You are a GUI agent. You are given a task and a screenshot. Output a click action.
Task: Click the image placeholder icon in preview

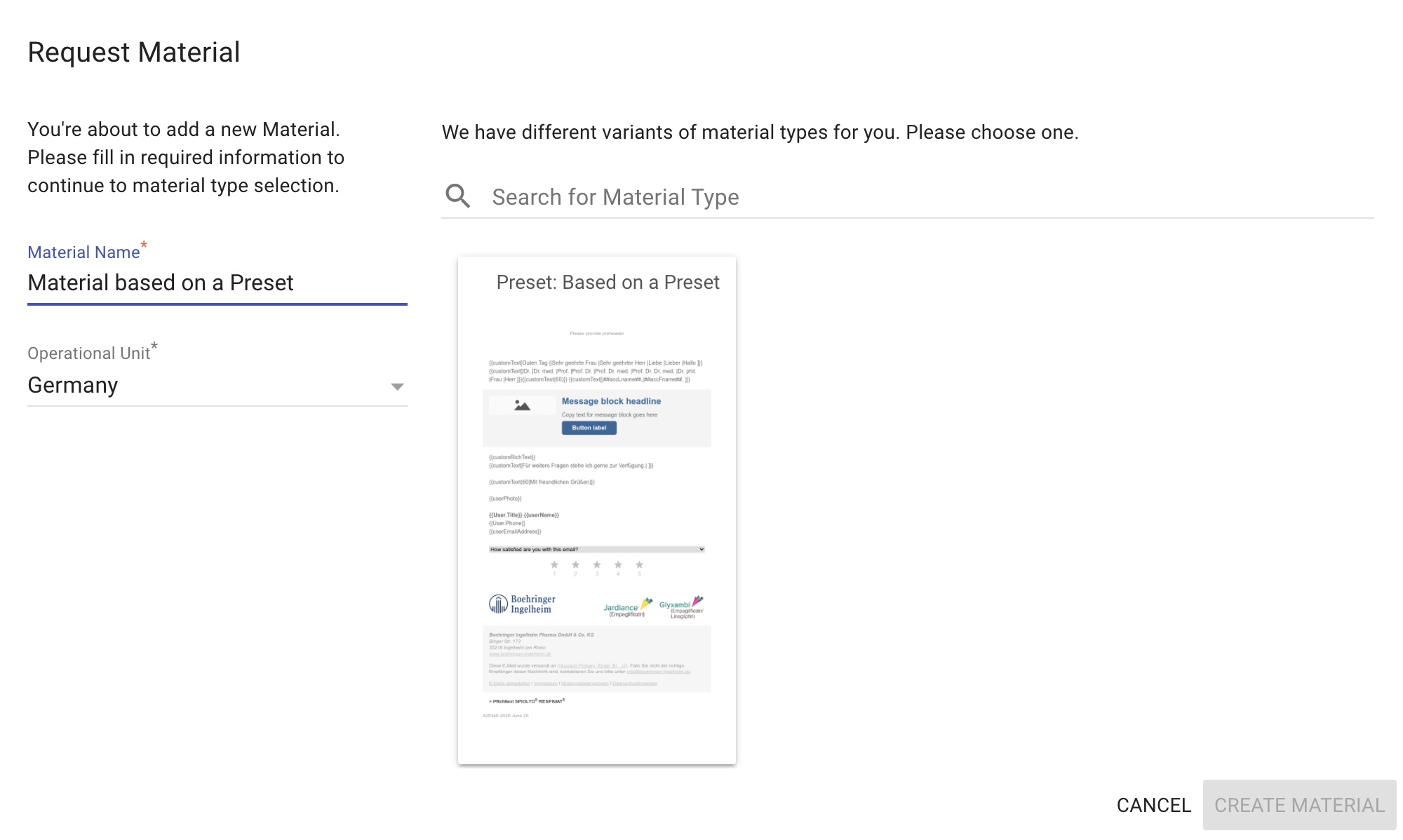click(522, 405)
